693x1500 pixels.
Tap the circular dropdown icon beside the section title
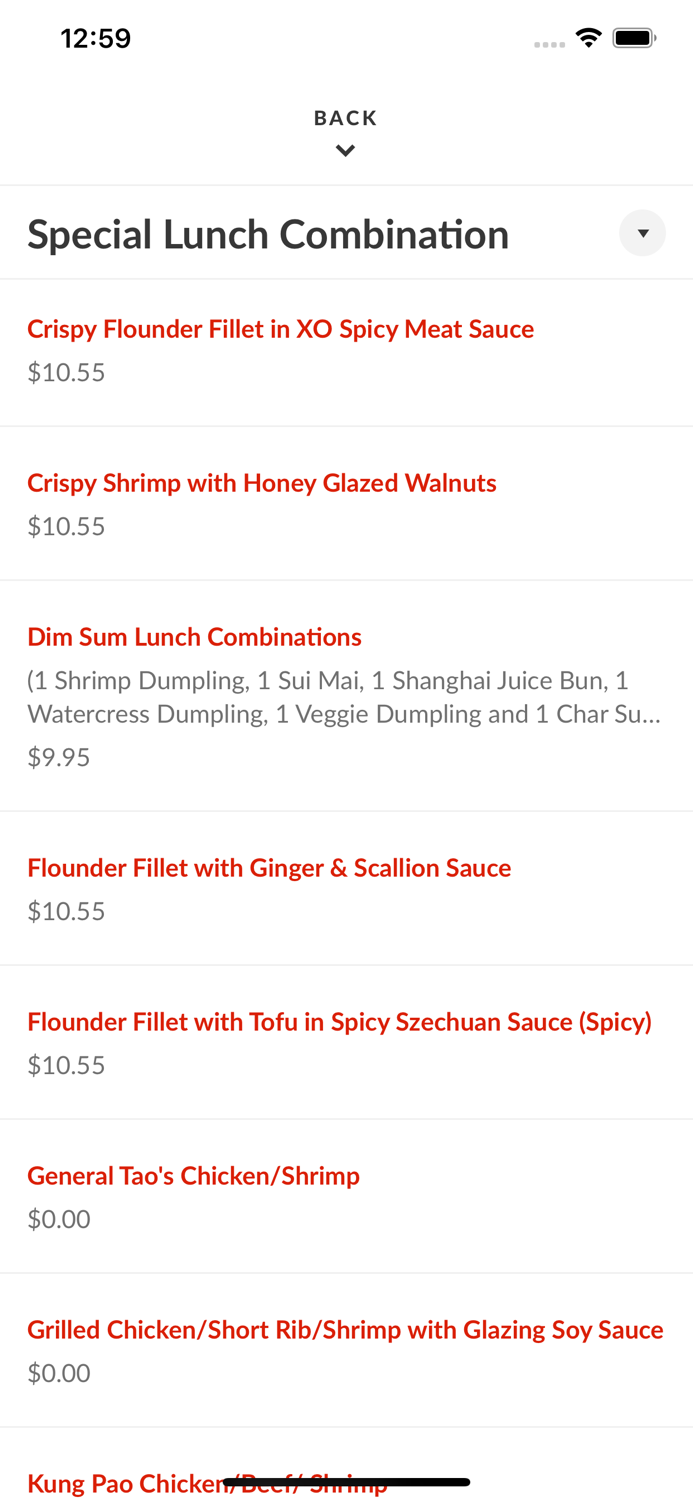tap(643, 233)
